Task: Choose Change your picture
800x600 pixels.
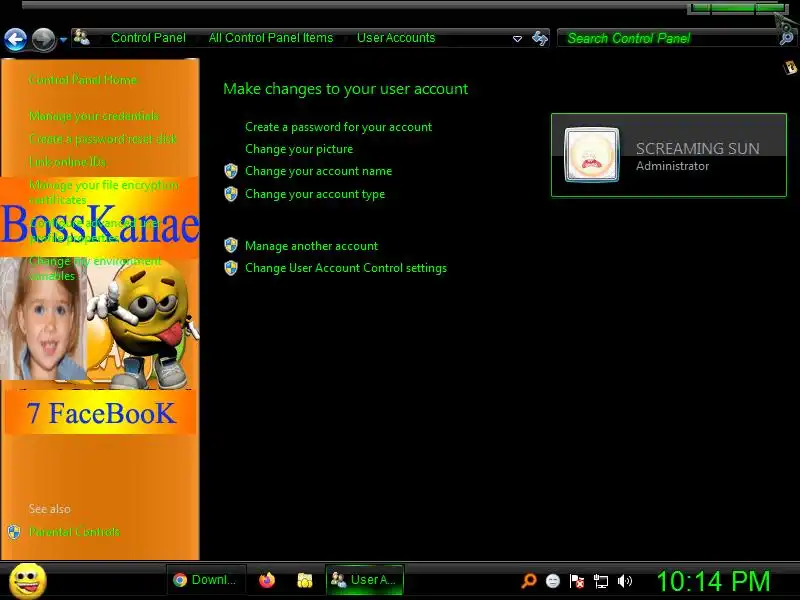Action: click(x=299, y=149)
